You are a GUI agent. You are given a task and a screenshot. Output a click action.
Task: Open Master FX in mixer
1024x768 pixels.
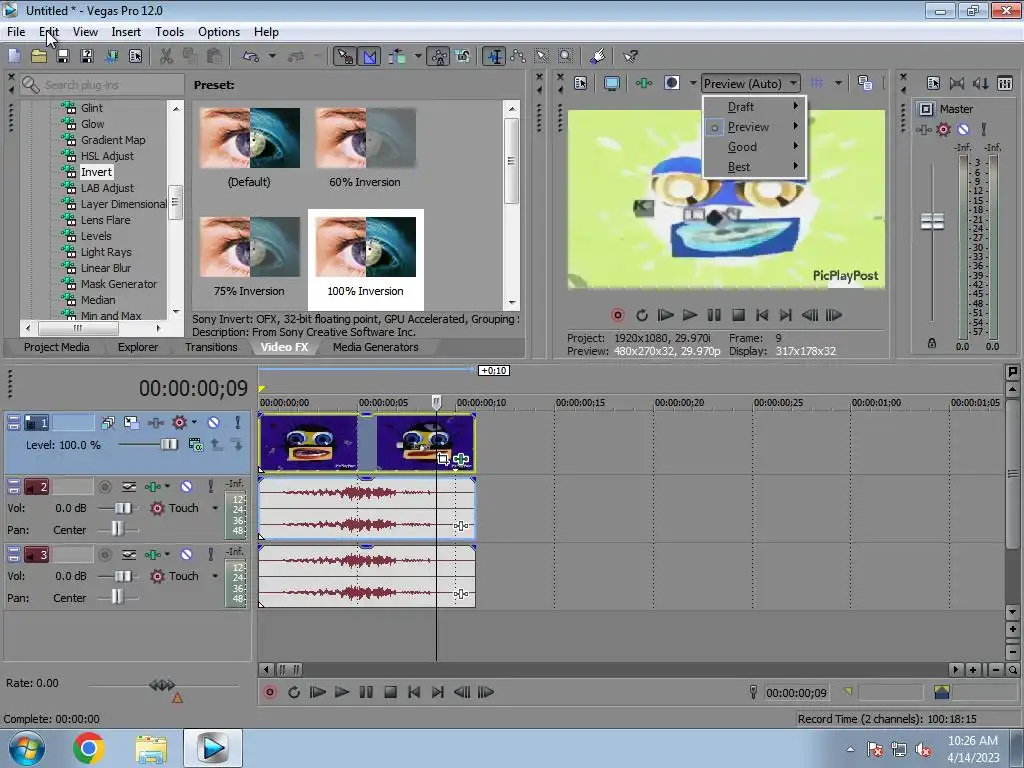tap(923, 130)
